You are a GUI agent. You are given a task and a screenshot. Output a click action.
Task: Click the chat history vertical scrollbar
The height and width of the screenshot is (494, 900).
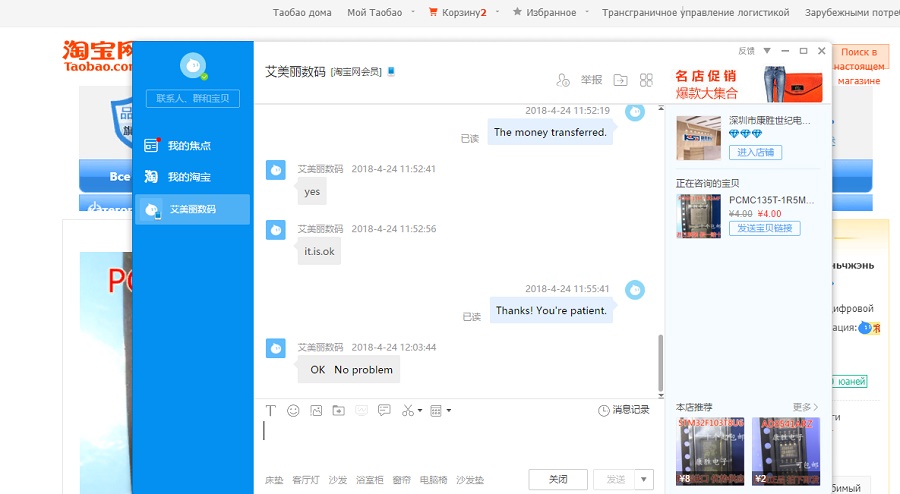pos(660,362)
